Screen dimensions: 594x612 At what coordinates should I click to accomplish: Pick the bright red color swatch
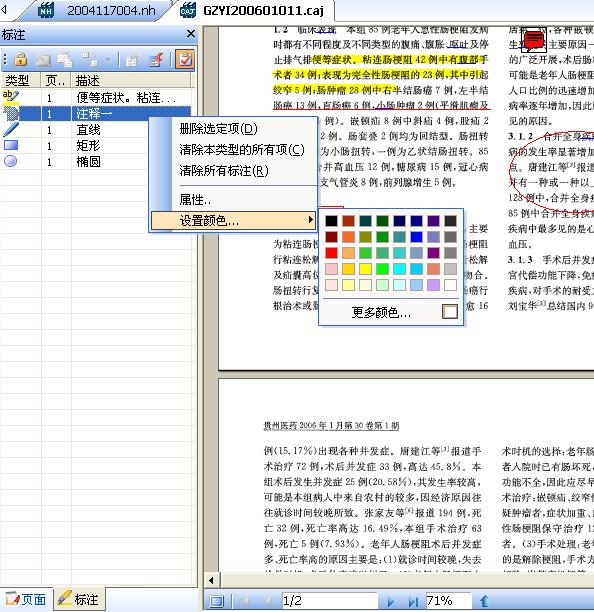click(331, 253)
